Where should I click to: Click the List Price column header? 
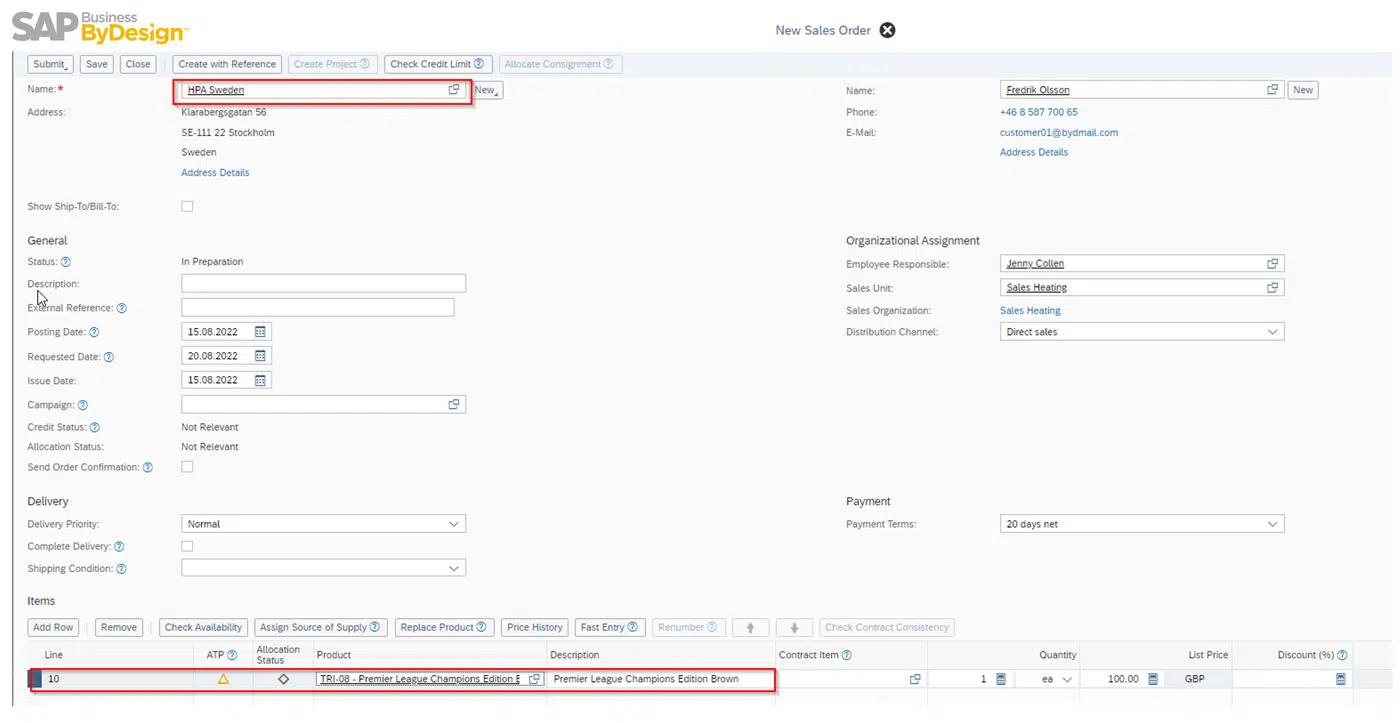pyautogui.click(x=1208, y=655)
